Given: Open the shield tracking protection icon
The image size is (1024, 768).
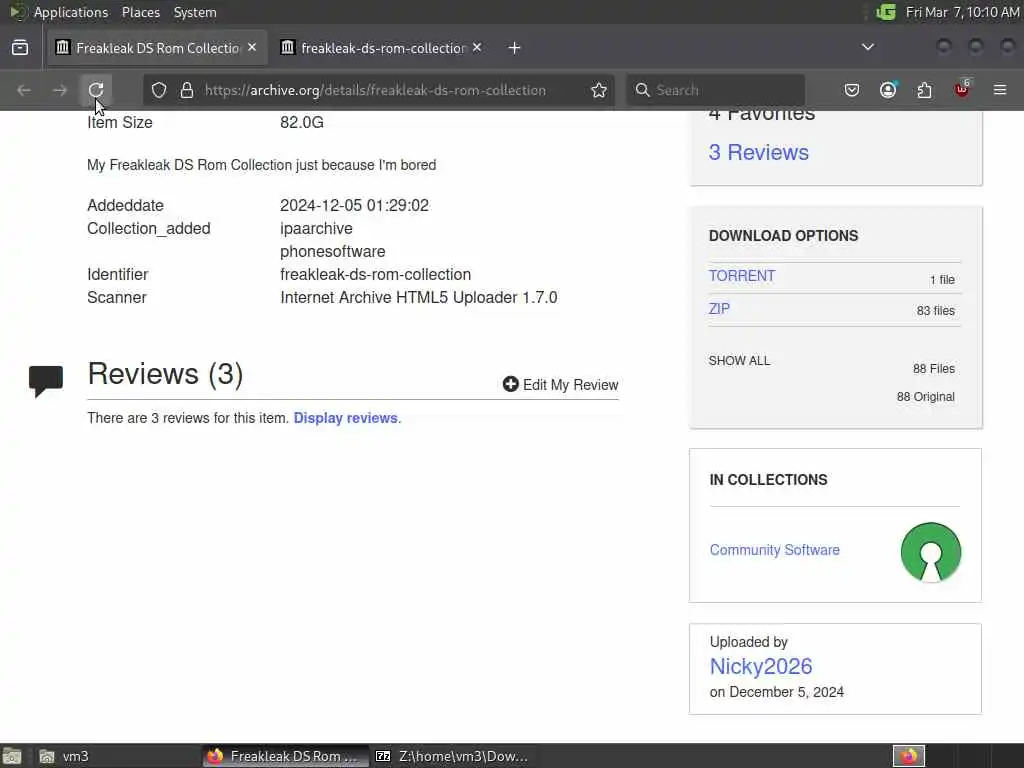Looking at the screenshot, I should pyautogui.click(x=159, y=90).
